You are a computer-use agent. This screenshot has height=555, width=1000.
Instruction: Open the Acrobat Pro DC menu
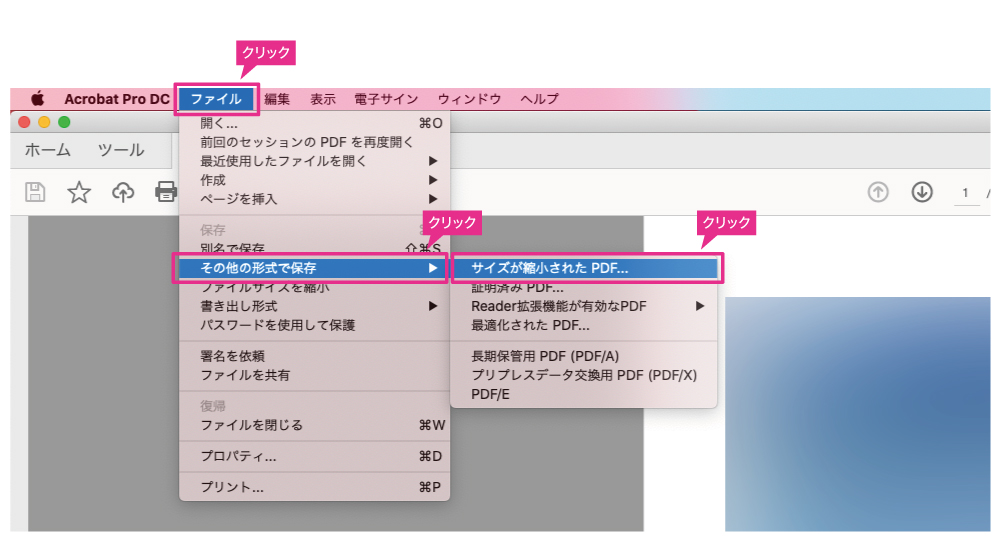click(117, 99)
